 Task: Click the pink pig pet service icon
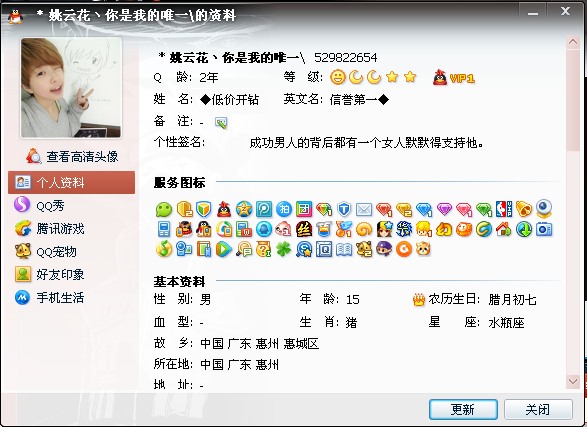tap(284, 229)
